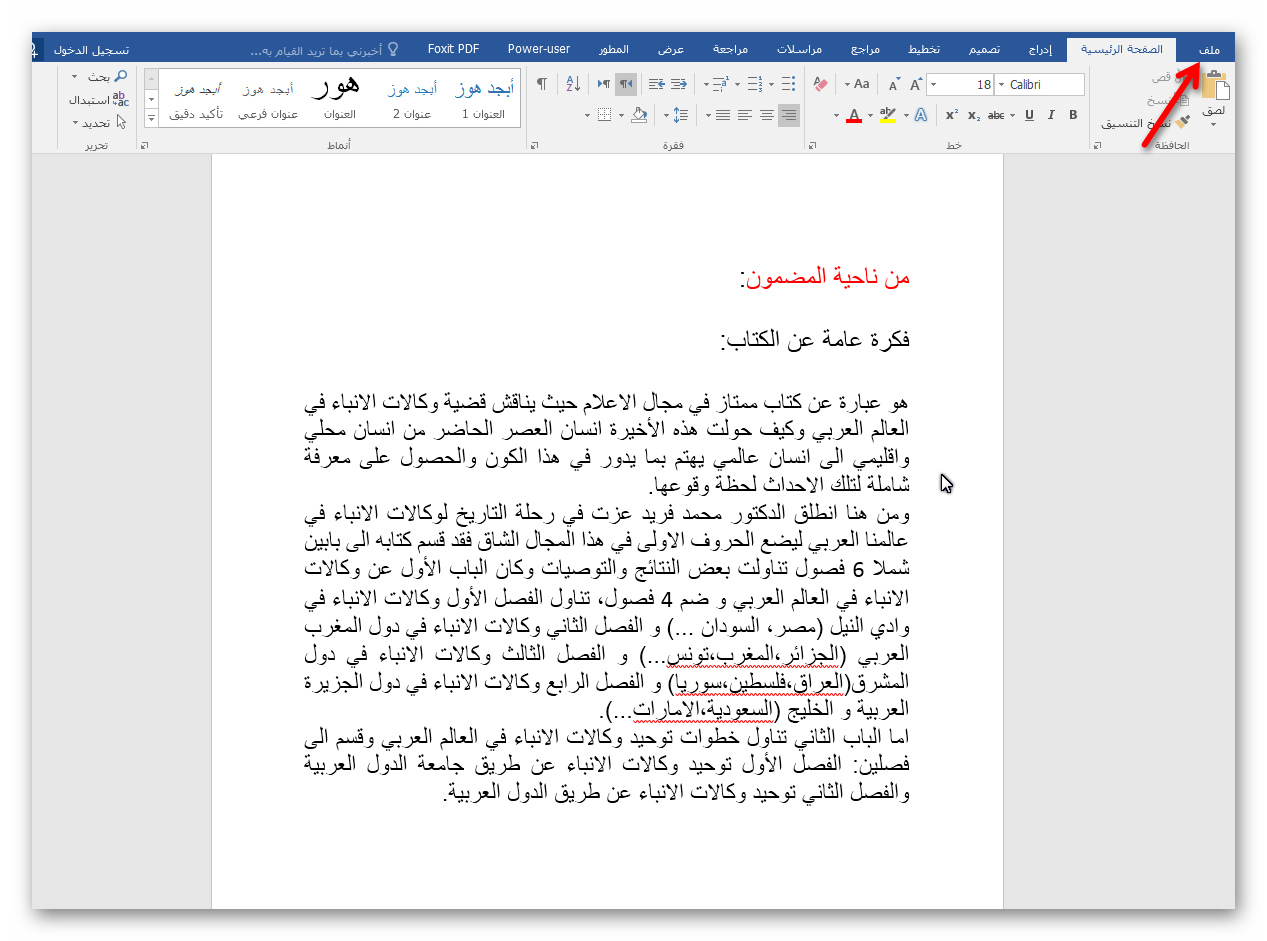
Task: Click Sign in (تسجيل الدخول)
Action: click(91, 50)
